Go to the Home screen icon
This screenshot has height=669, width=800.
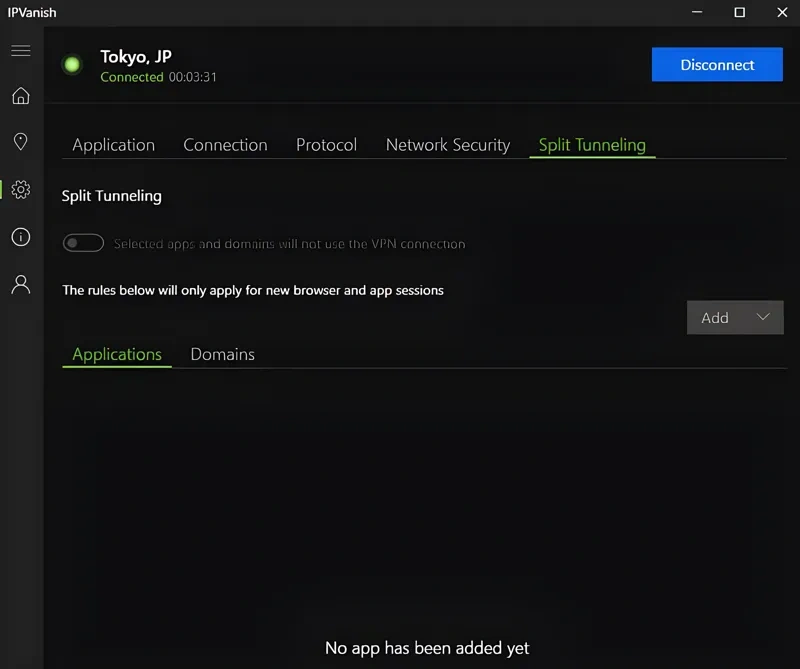tap(20, 96)
